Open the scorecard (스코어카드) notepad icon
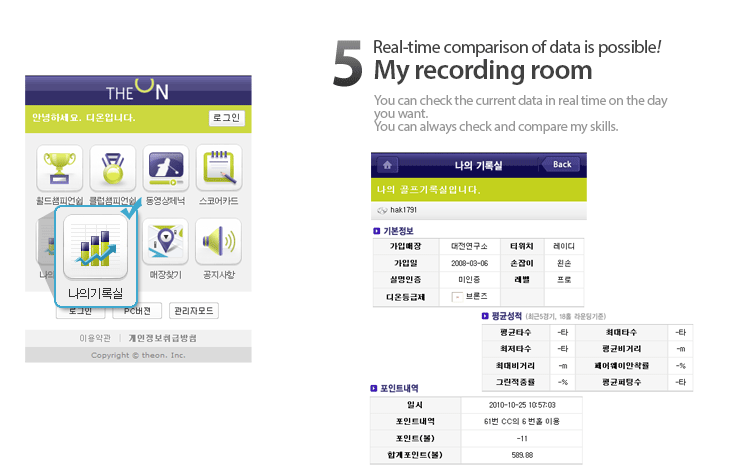This screenshot has height=466, width=730. tap(218, 168)
